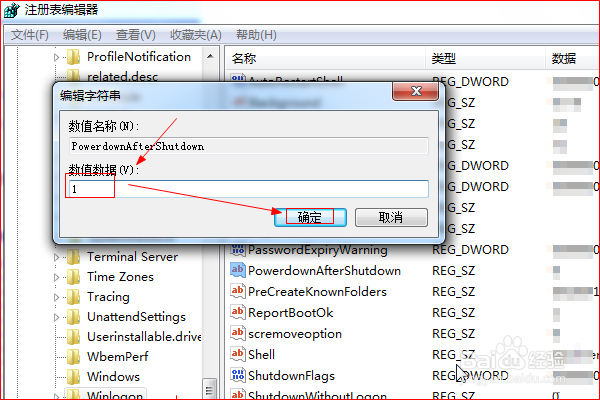
Task: Open the 帮助(H) menu
Action: (256, 35)
